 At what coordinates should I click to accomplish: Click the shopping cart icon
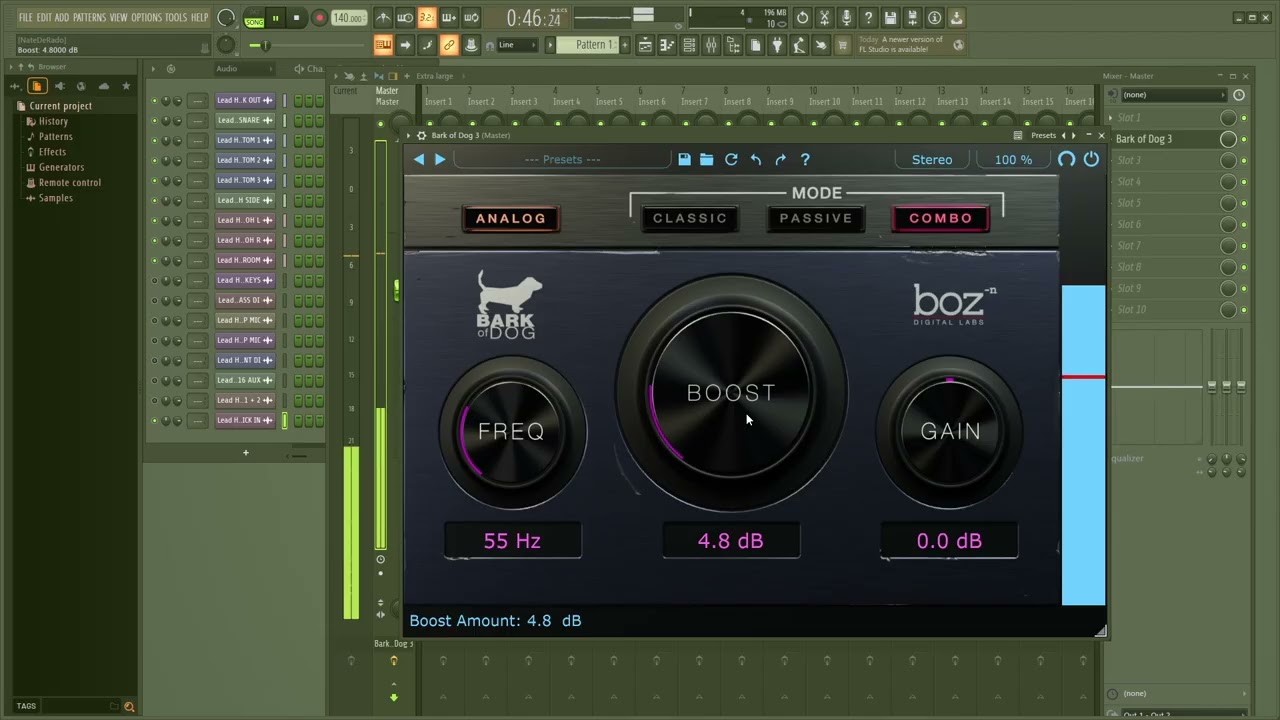point(843,45)
